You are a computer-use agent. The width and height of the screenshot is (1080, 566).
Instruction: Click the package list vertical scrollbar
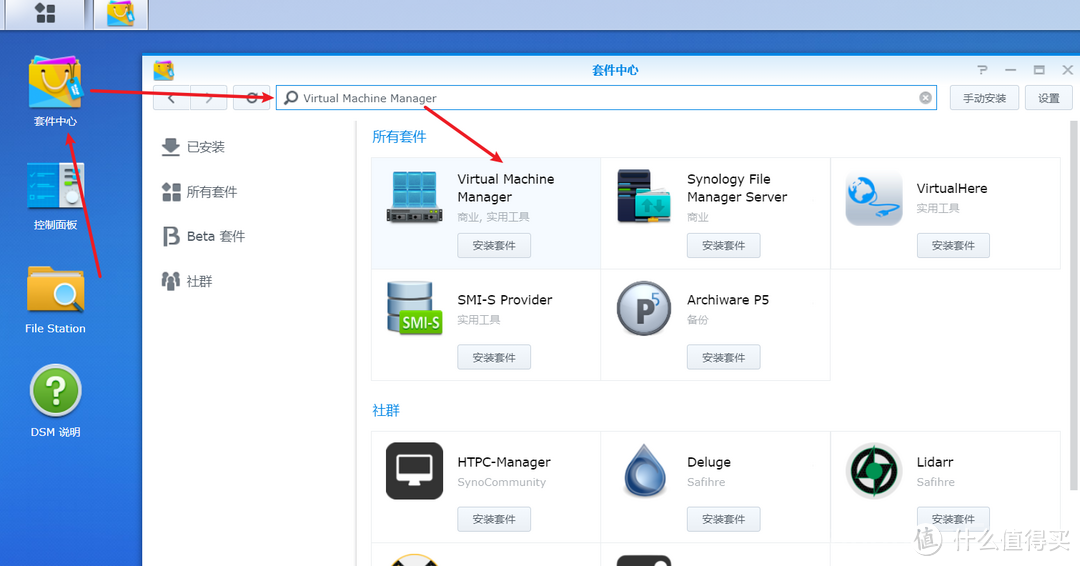coord(1074,306)
